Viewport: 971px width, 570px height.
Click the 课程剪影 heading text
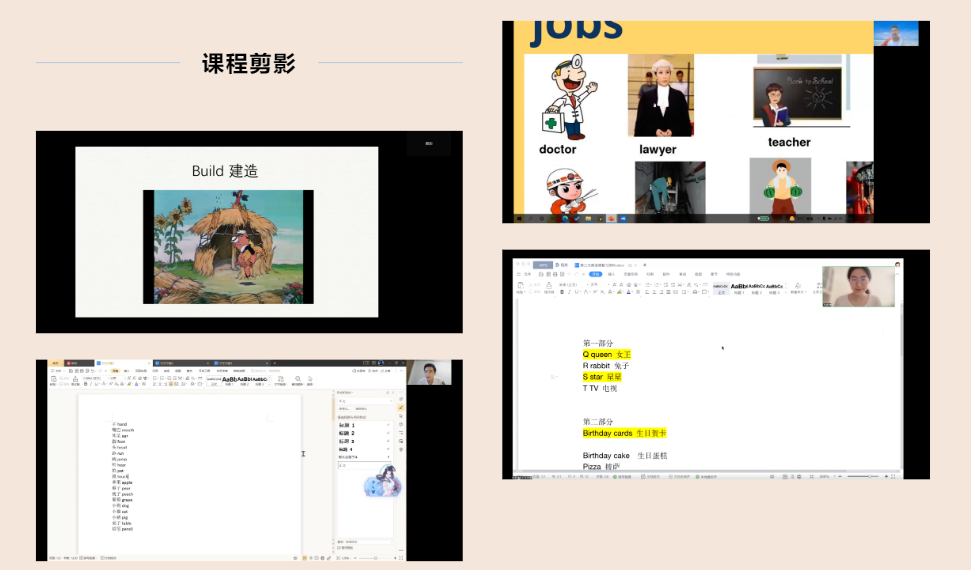click(x=249, y=64)
